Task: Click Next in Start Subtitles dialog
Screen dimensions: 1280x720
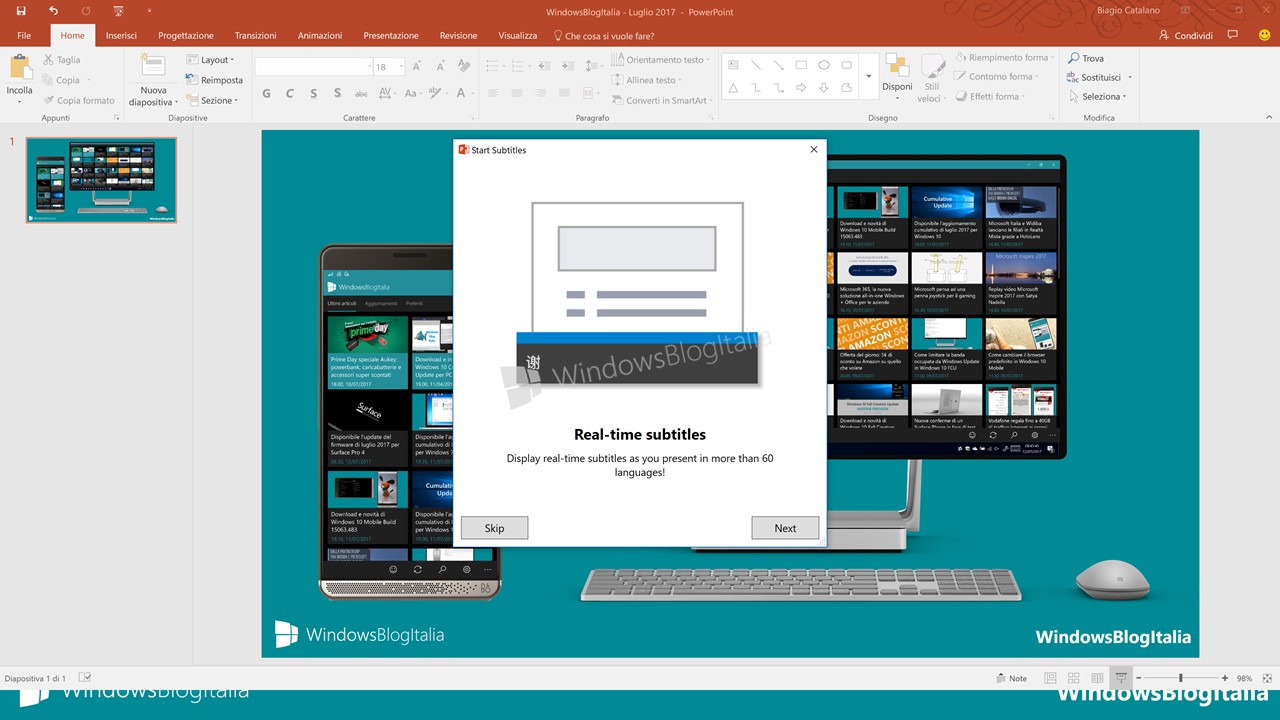Action: tap(785, 528)
